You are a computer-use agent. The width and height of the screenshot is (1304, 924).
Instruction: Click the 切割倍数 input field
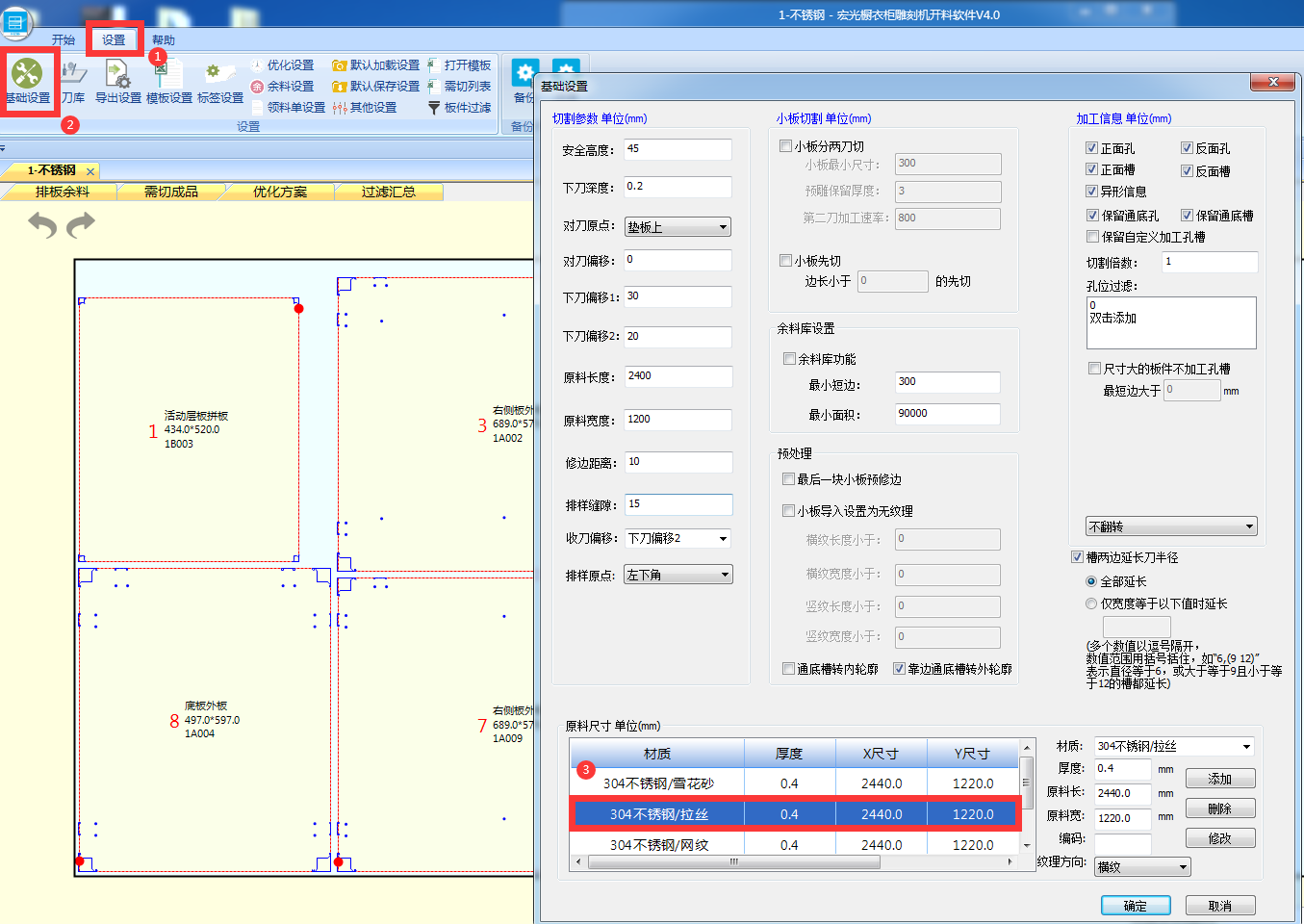[1210, 262]
